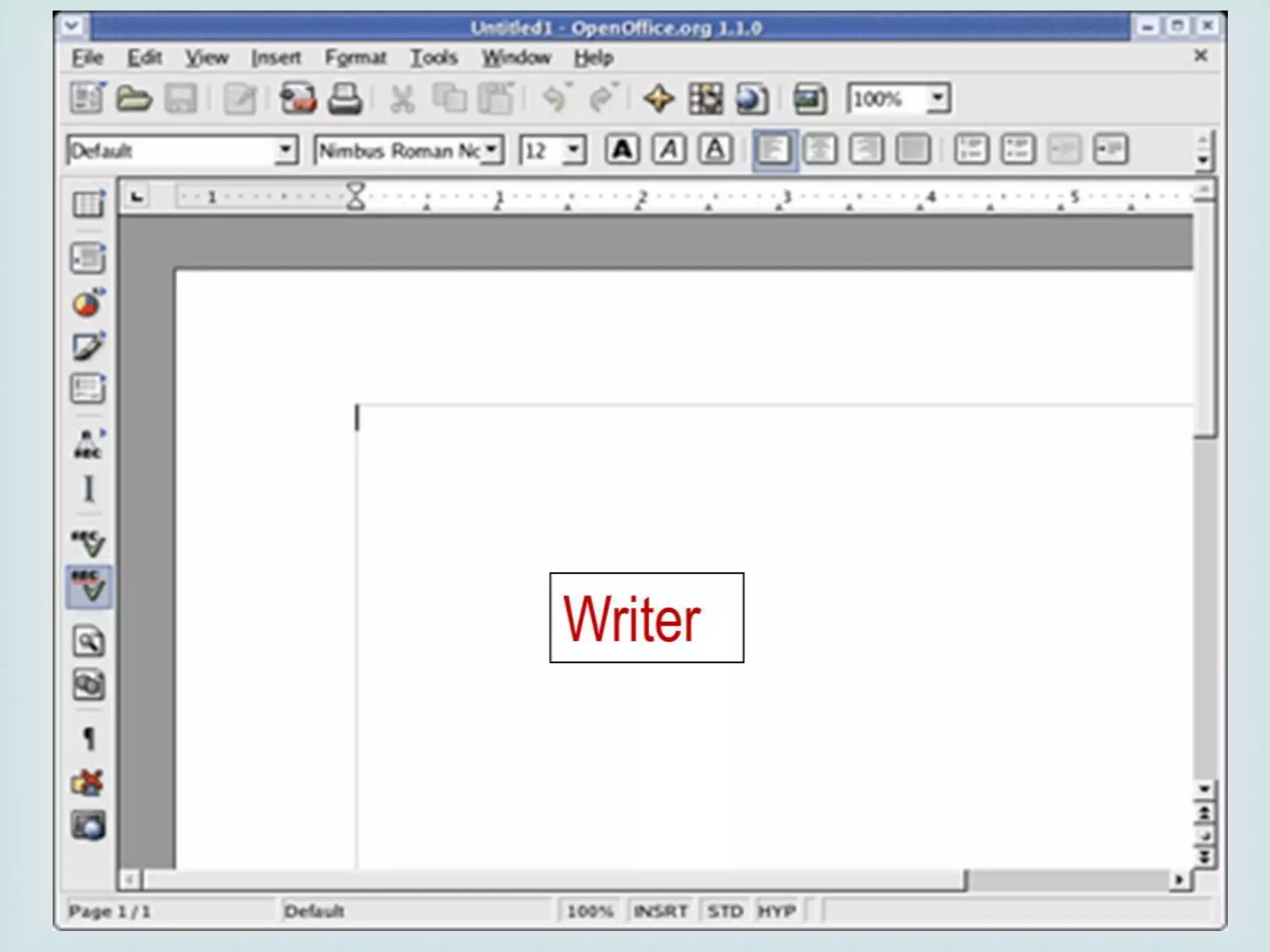Open the Format menu
Screen dimensions: 1270x952
[355, 58]
